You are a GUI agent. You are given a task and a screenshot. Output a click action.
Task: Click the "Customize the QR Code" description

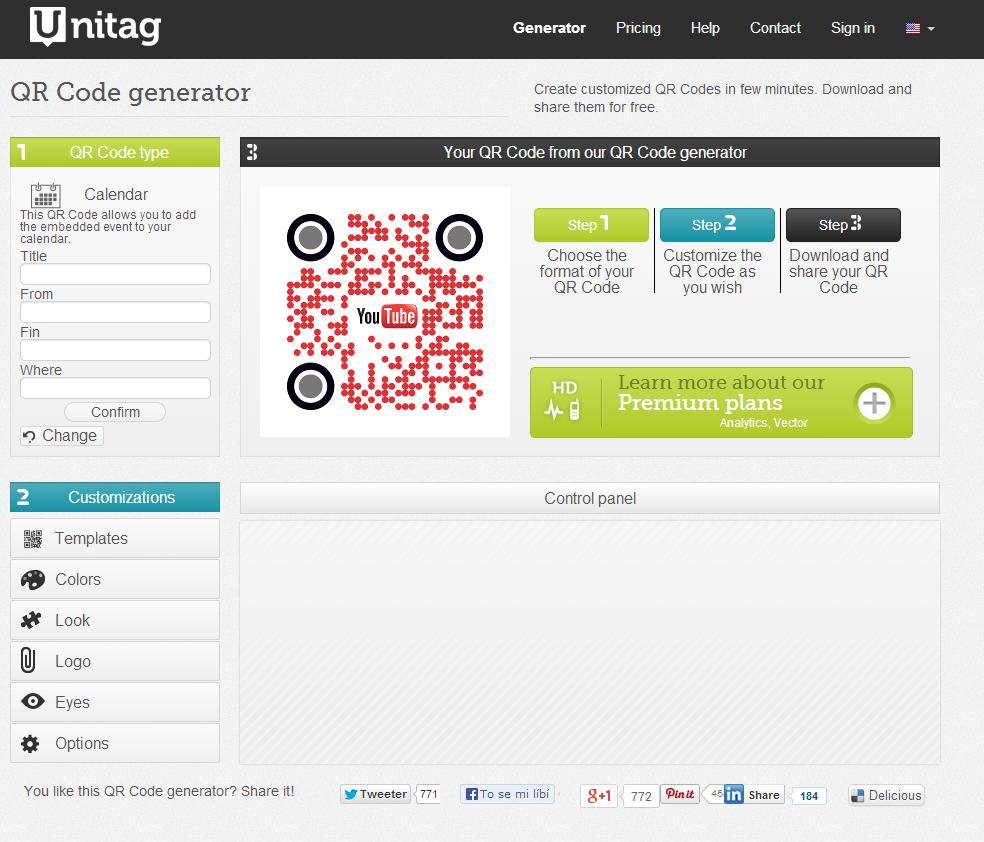point(712,272)
